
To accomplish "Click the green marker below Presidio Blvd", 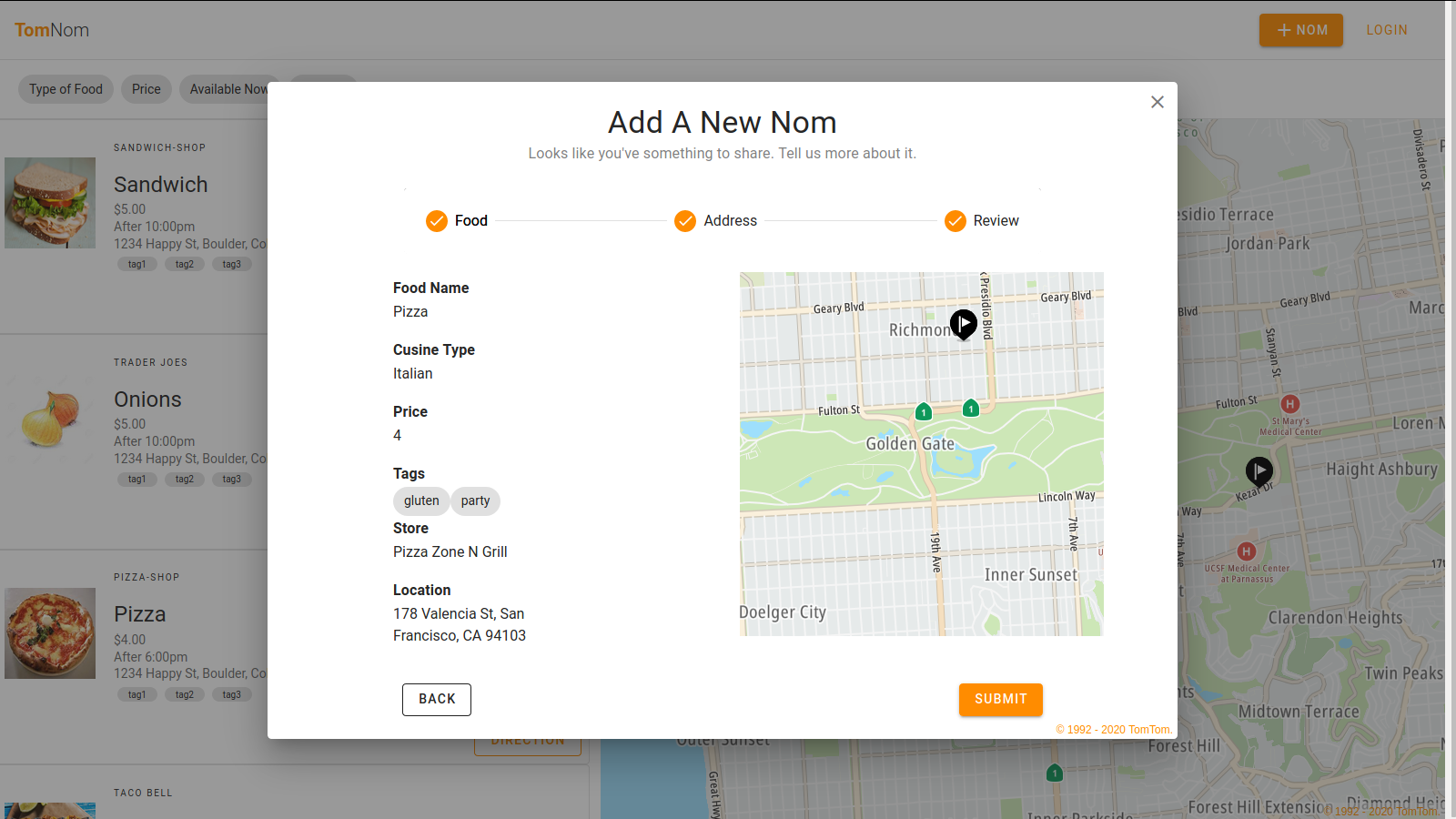I will (971, 409).
